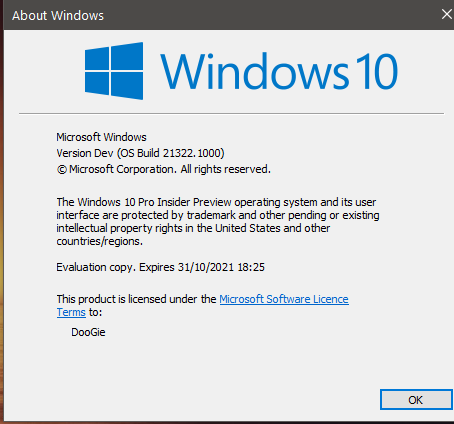
Task: Click the Windows 10 wordmark
Action: [279, 71]
